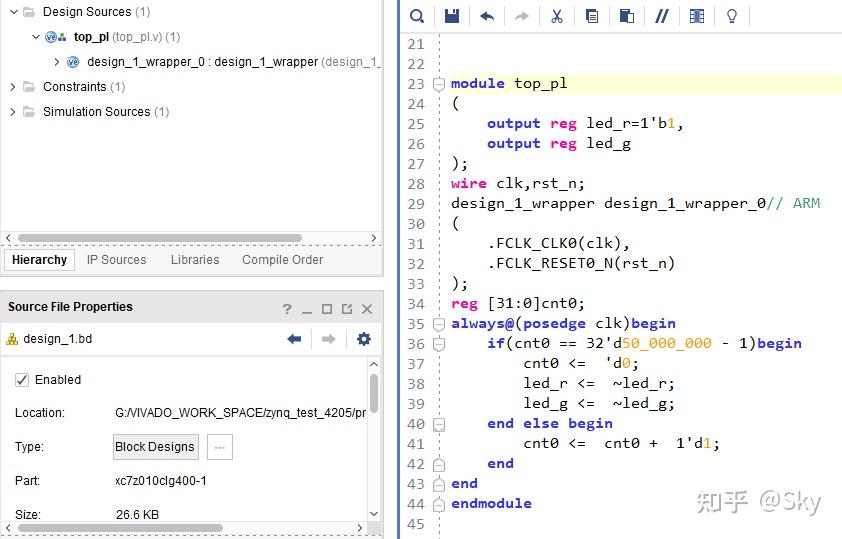Expand the design_1_wrapper_0 node
The image size is (842, 539).
(56, 62)
